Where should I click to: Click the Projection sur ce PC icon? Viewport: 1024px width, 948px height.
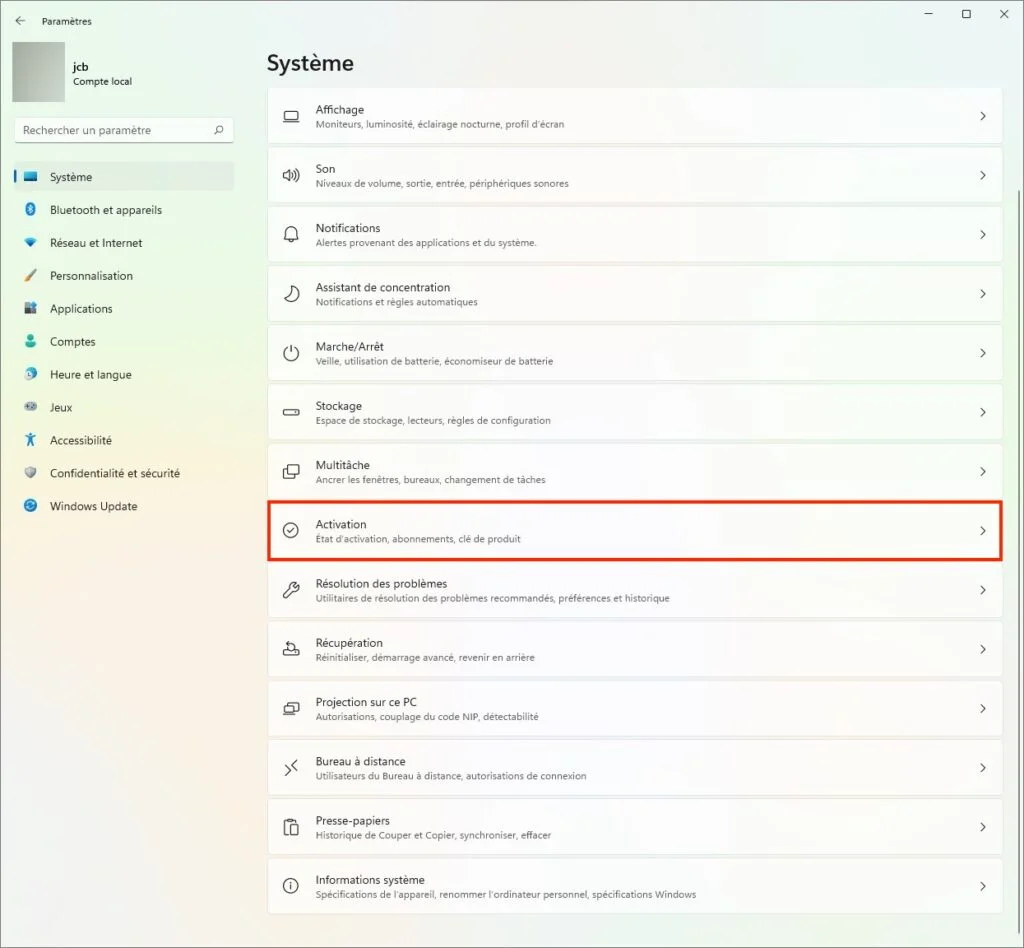pos(291,708)
